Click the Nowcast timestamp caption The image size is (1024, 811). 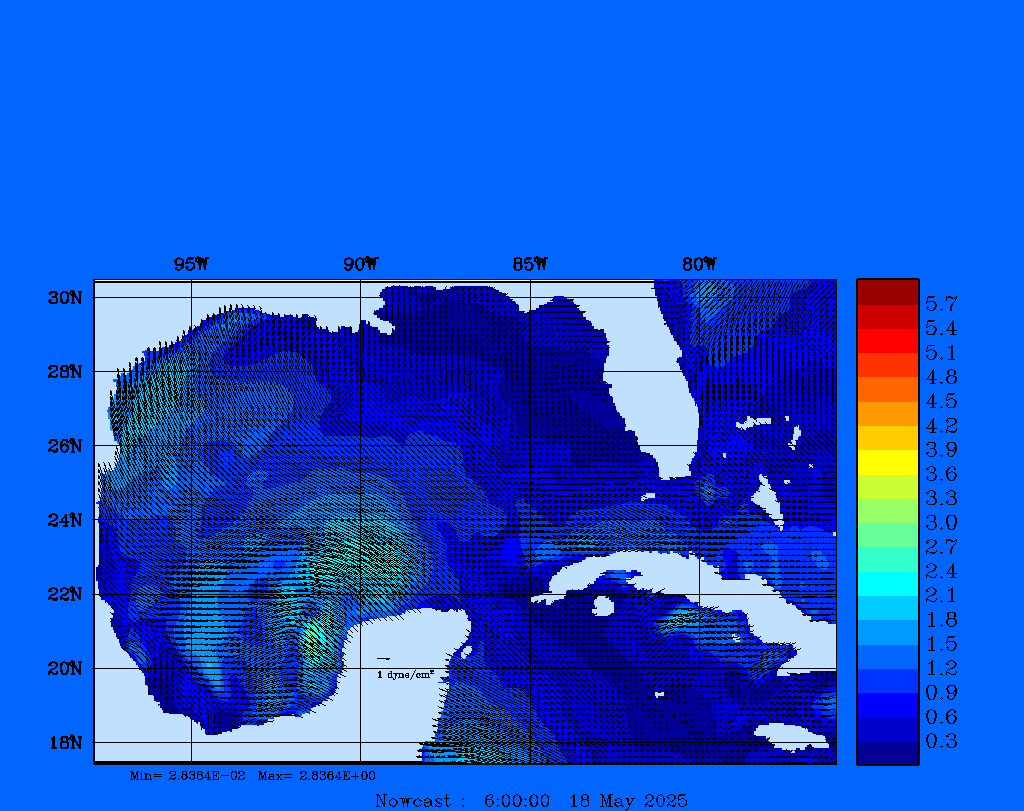(x=530, y=800)
